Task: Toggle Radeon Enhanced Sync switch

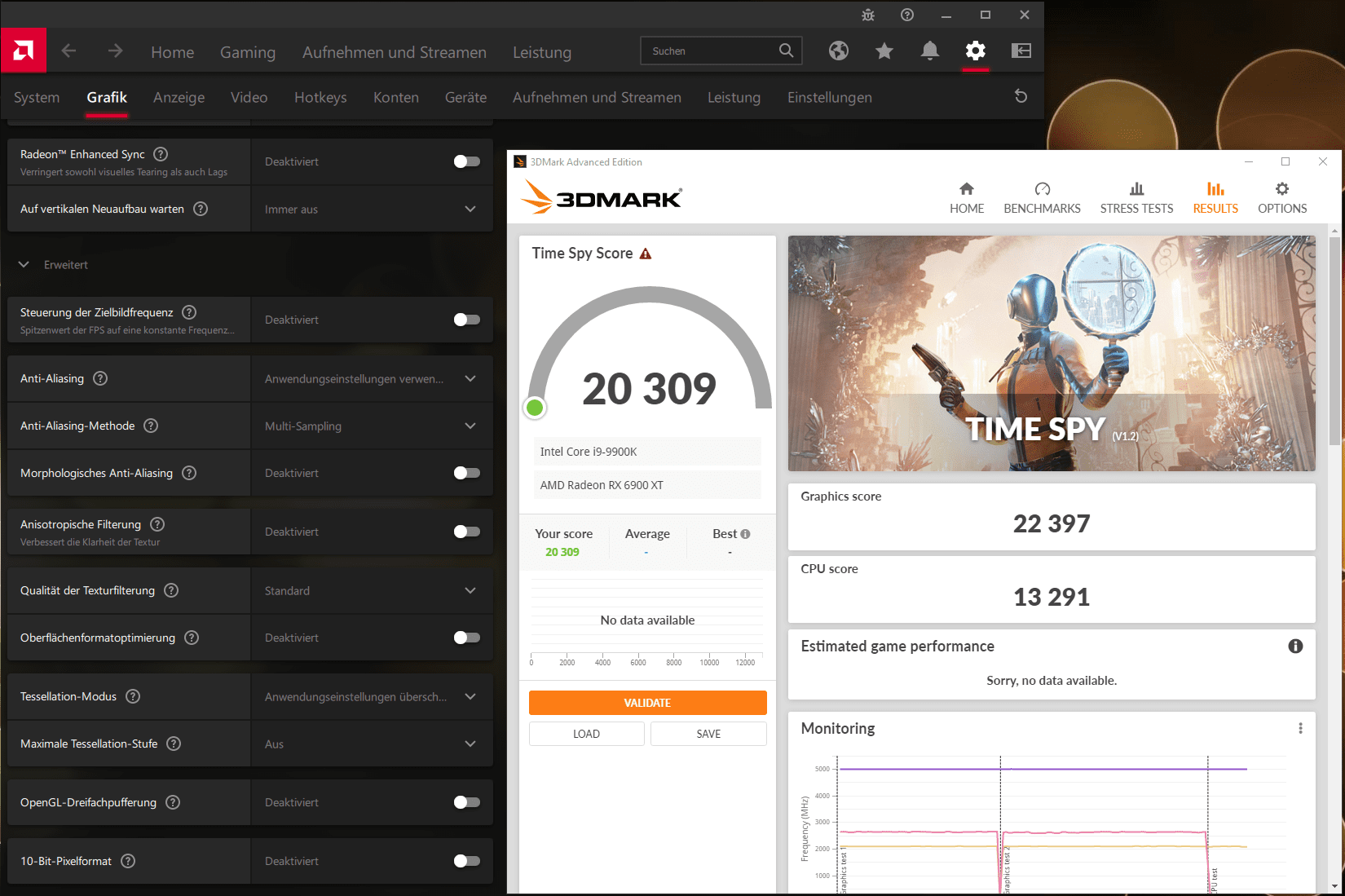Action: [x=467, y=161]
